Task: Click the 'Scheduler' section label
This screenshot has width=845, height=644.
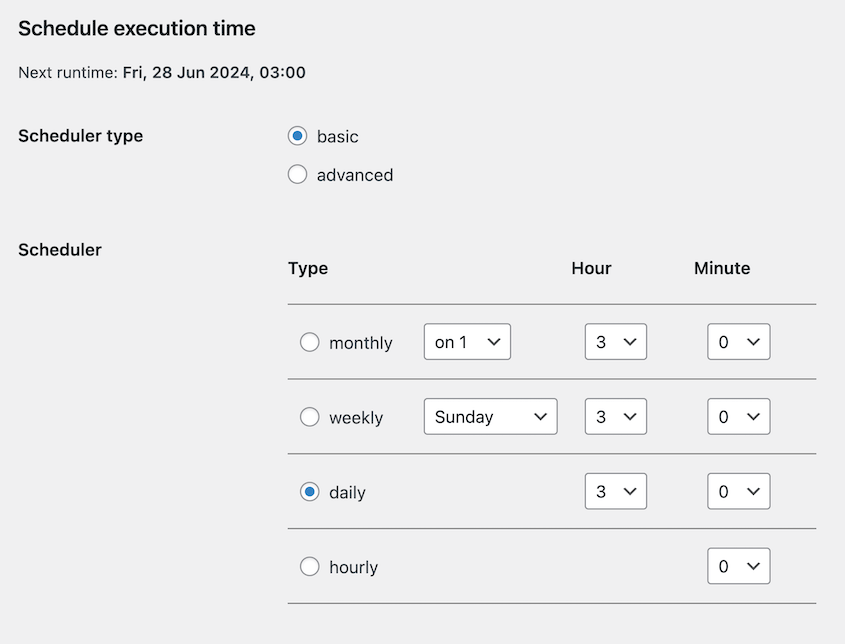Action: click(60, 250)
